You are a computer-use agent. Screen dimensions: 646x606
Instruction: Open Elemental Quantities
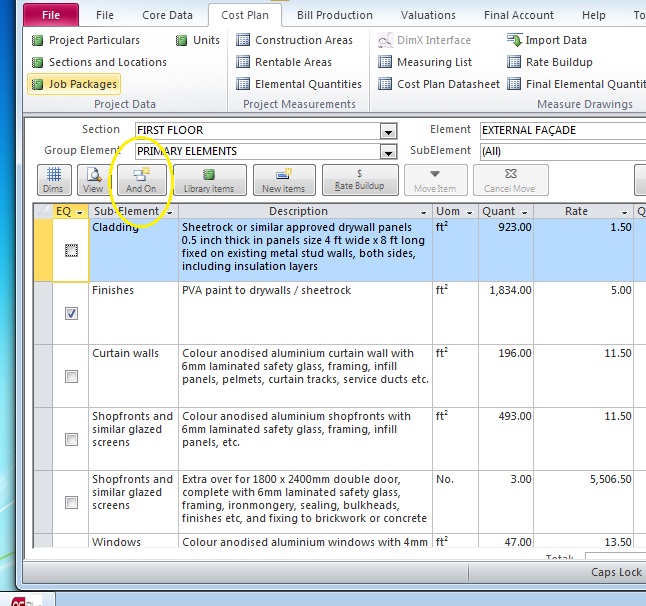pyautogui.click(x=299, y=84)
